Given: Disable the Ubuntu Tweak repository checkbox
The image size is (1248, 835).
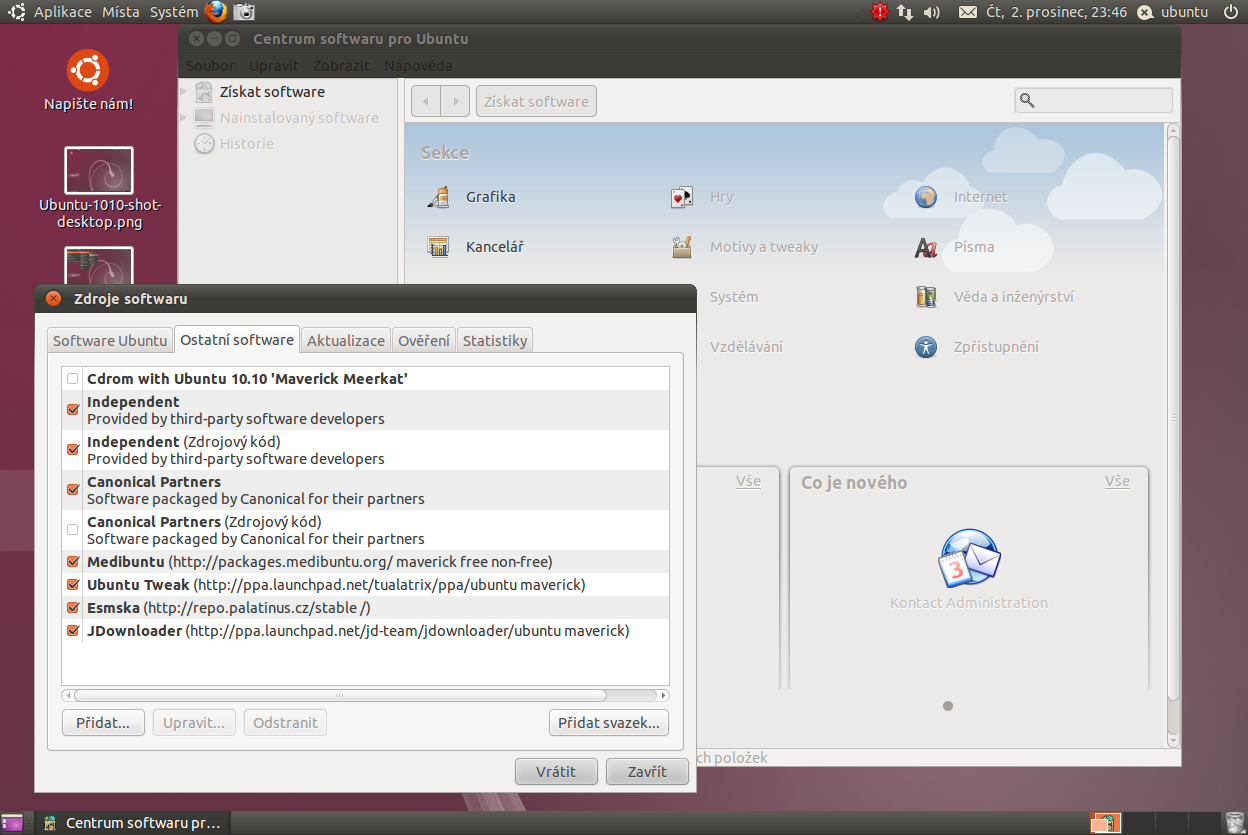Looking at the screenshot, I should [x=72, y=585].
